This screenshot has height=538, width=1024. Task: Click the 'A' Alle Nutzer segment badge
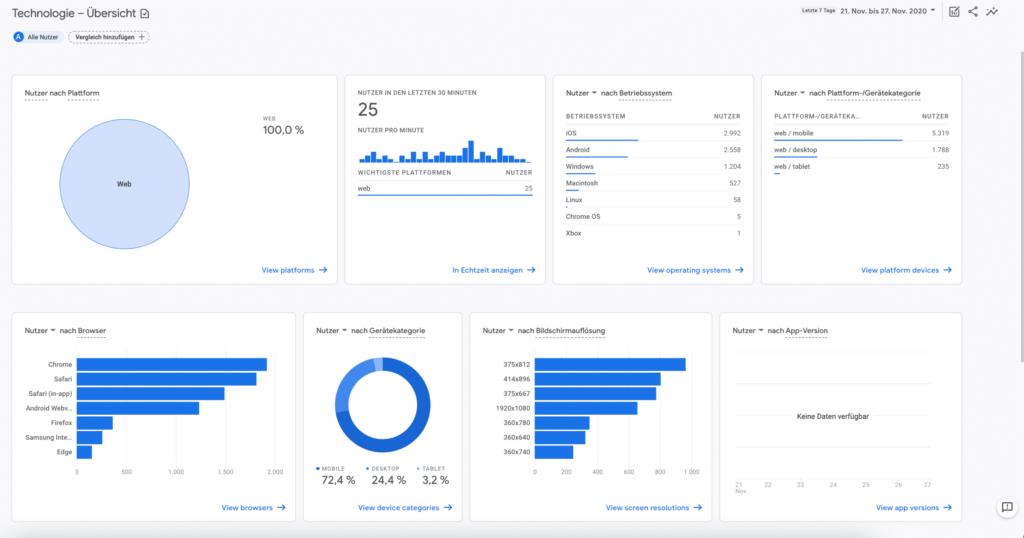18,37
